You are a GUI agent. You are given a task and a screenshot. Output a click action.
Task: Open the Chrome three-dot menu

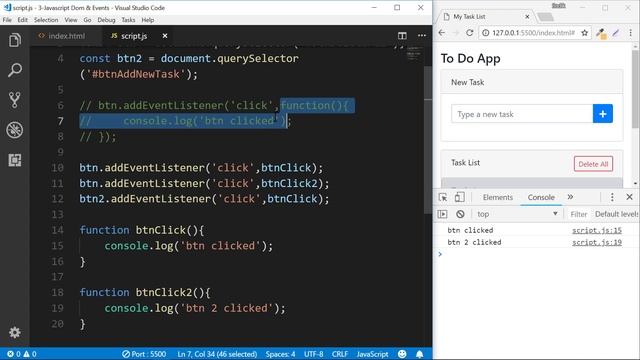point(631,33)
